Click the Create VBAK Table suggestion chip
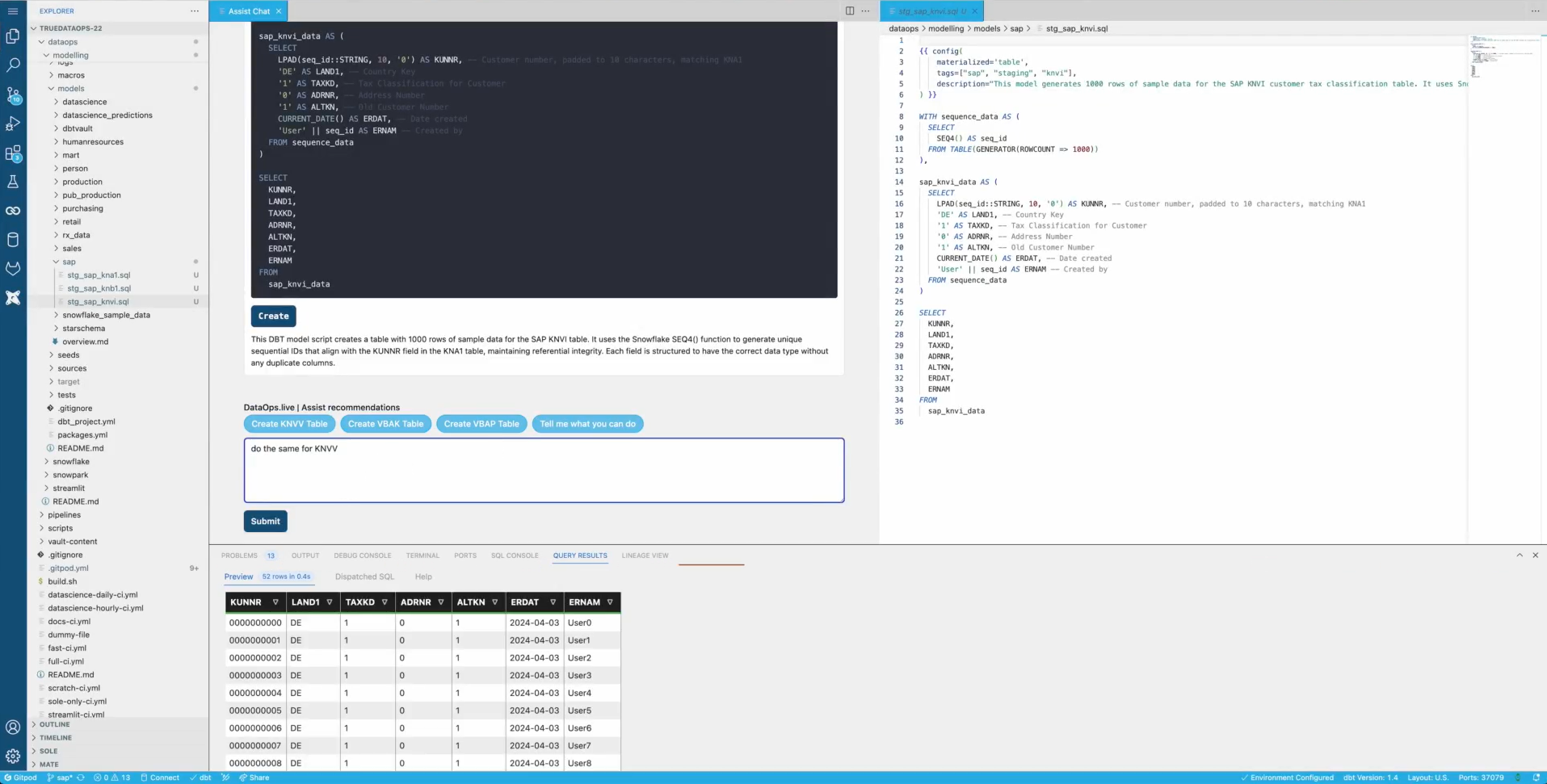The image size is (1547, 784). point(385,424)
